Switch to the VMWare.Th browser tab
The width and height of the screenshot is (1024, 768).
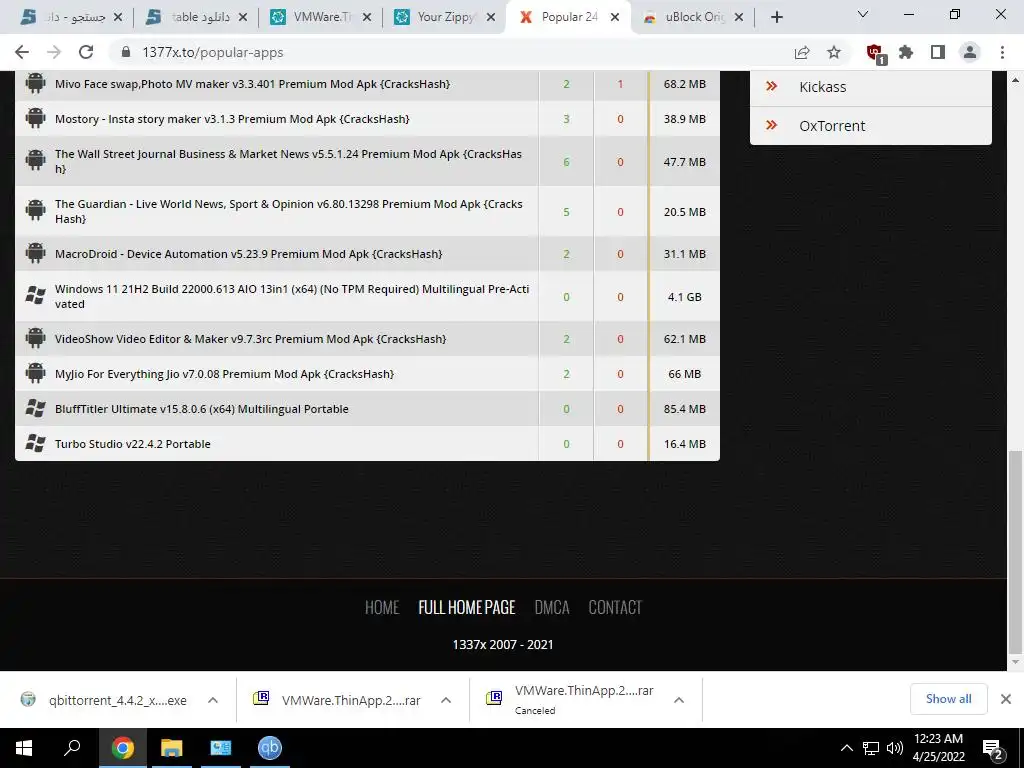320,17
